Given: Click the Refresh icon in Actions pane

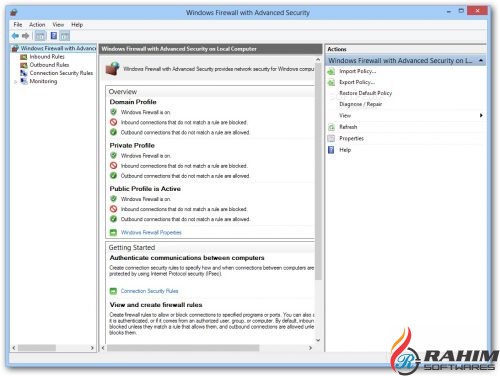Looking at the screenshot, I should pyautogui.click(x=331, y=127).
